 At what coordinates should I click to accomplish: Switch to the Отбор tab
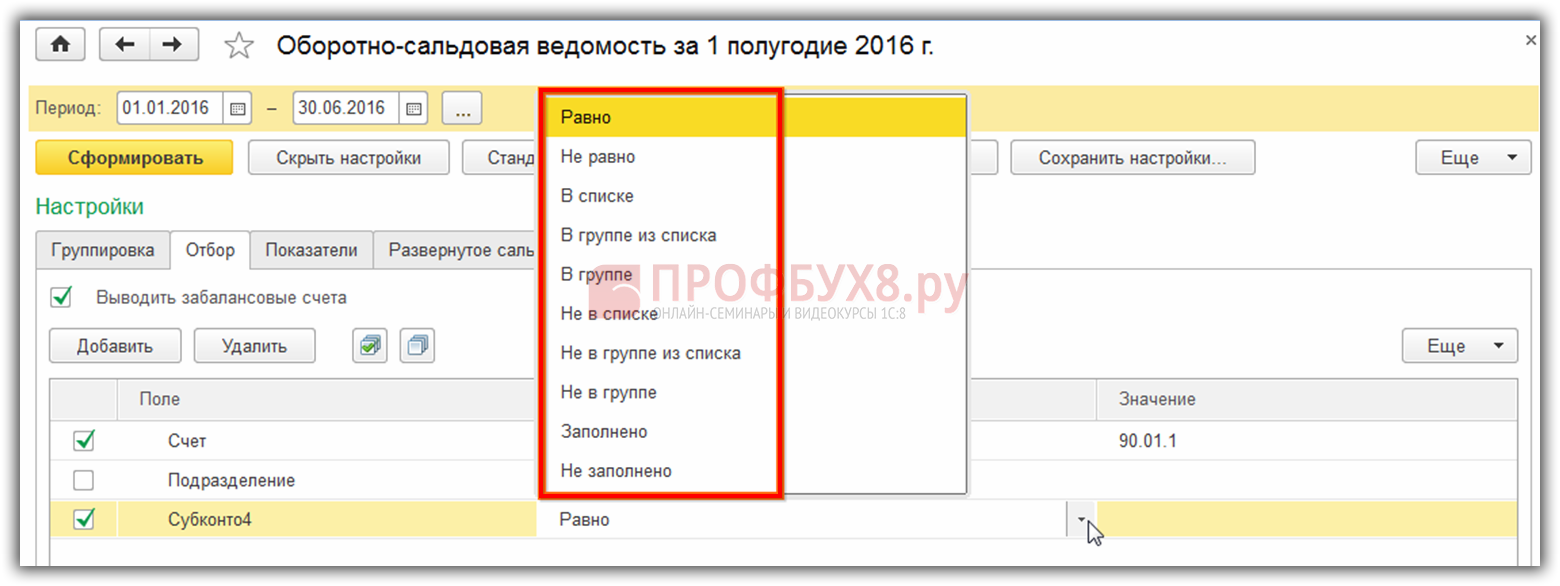point(210,250)
